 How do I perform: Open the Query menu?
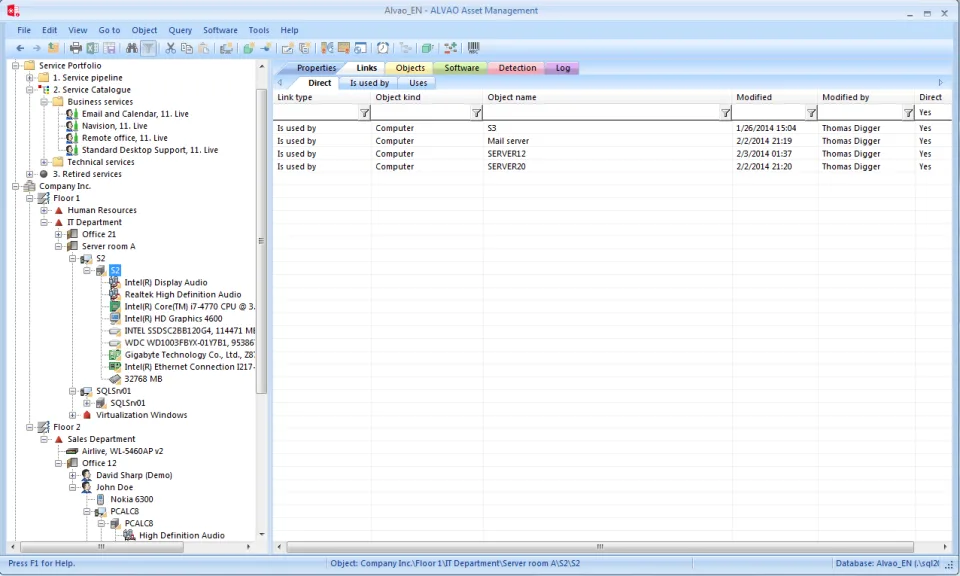180,30
